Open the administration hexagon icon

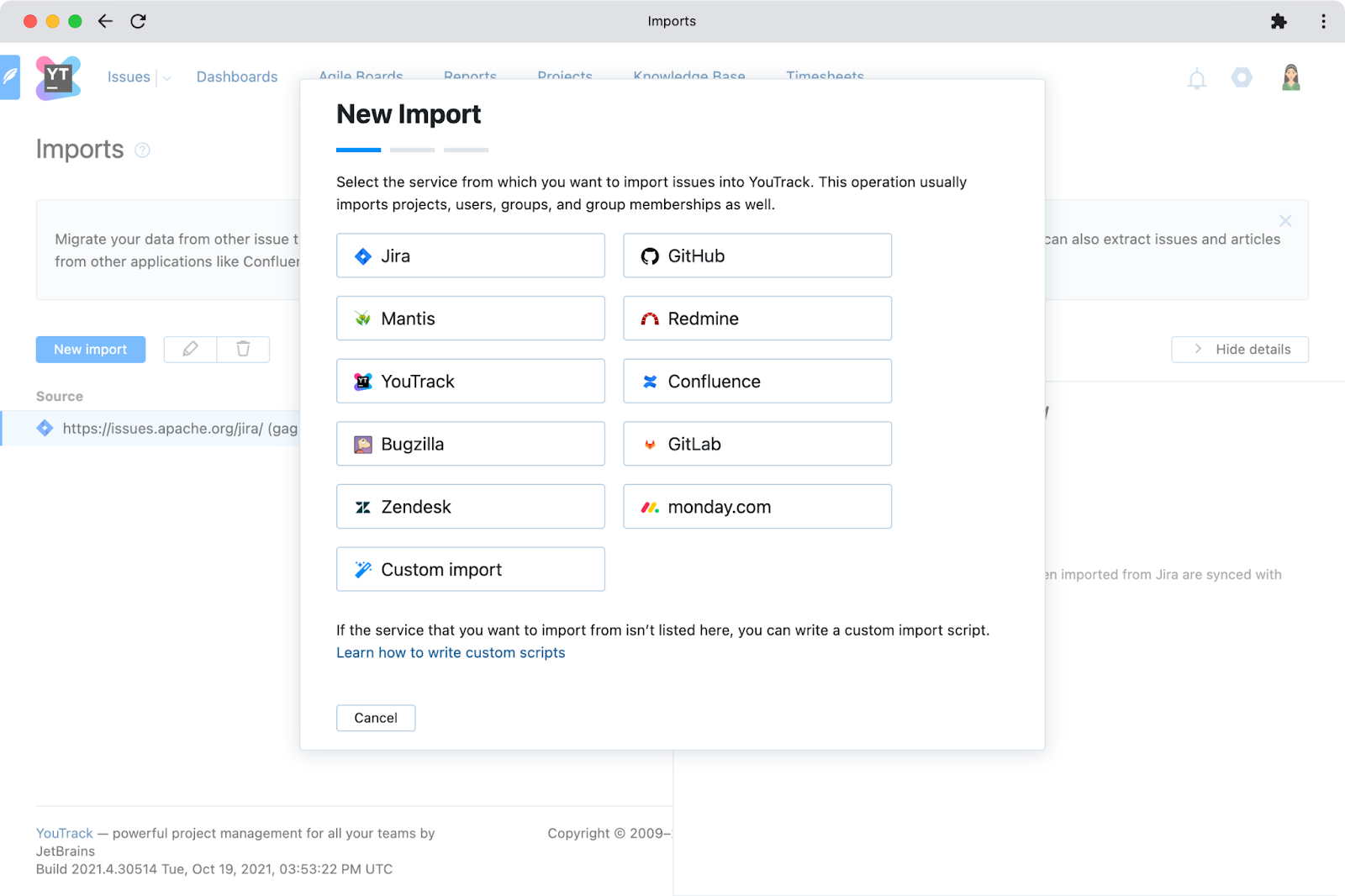pos(1242,77)
